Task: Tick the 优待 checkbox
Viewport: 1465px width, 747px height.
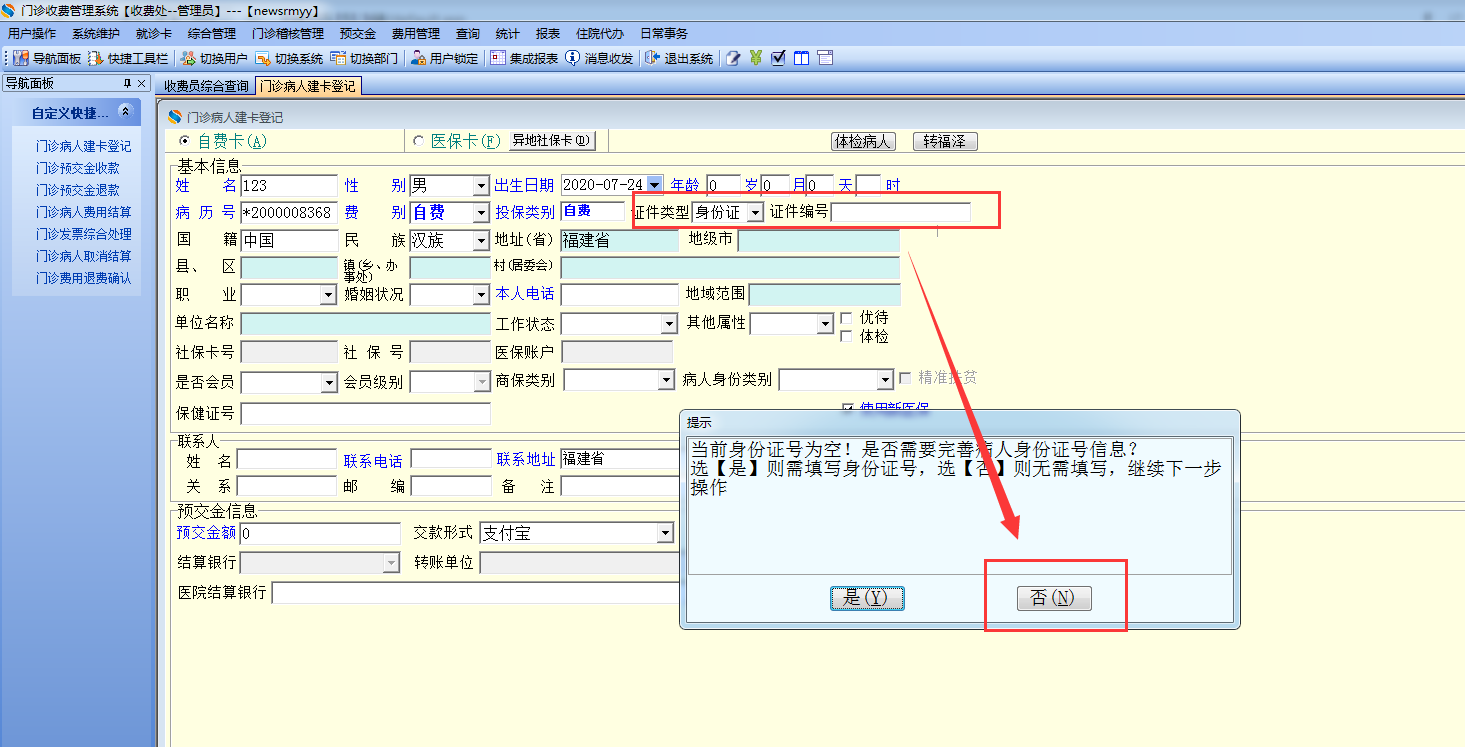Action: click(847, 318)
